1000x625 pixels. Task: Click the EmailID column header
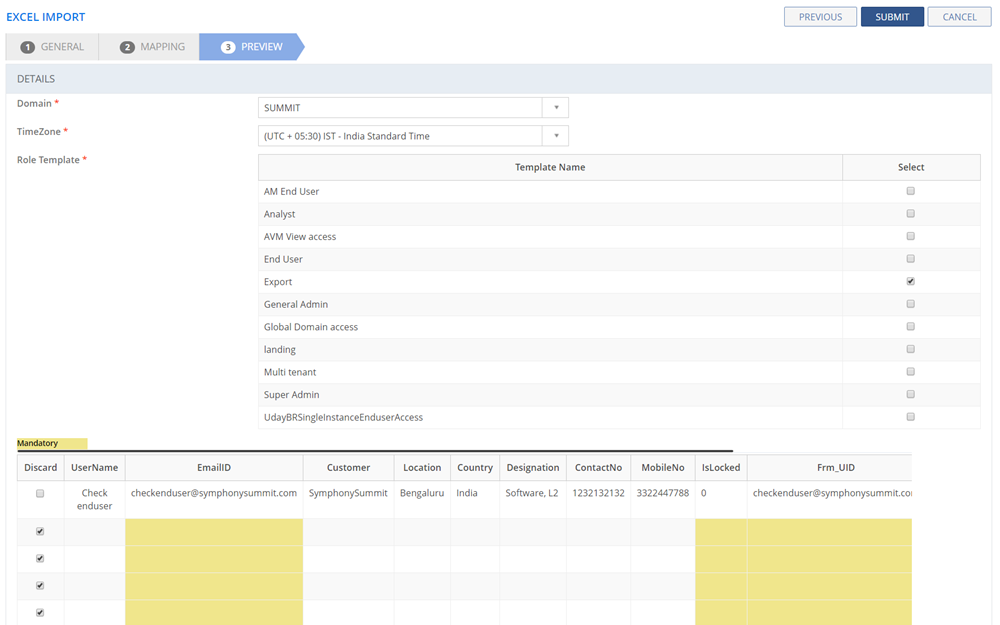(x=214, y=467)
